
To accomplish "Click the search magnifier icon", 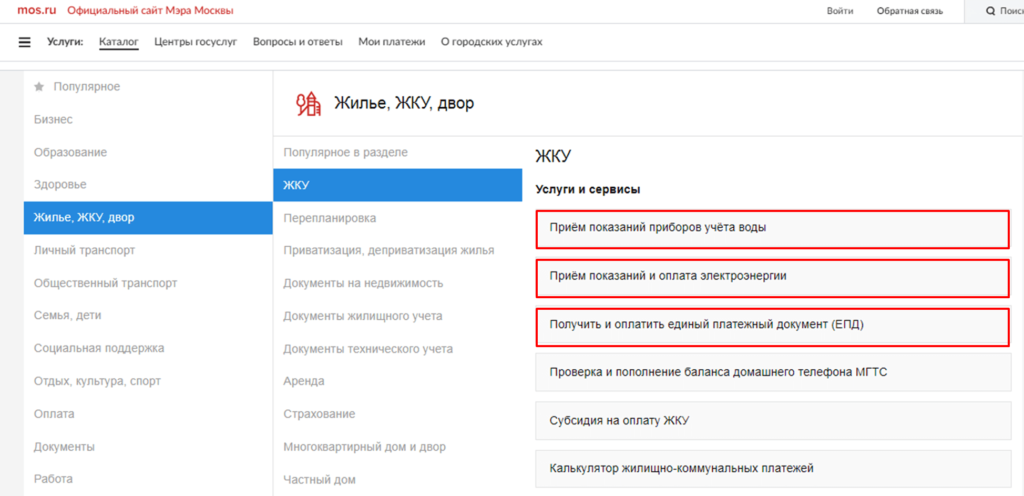I will pyautogui.click(x=991, y=11).
